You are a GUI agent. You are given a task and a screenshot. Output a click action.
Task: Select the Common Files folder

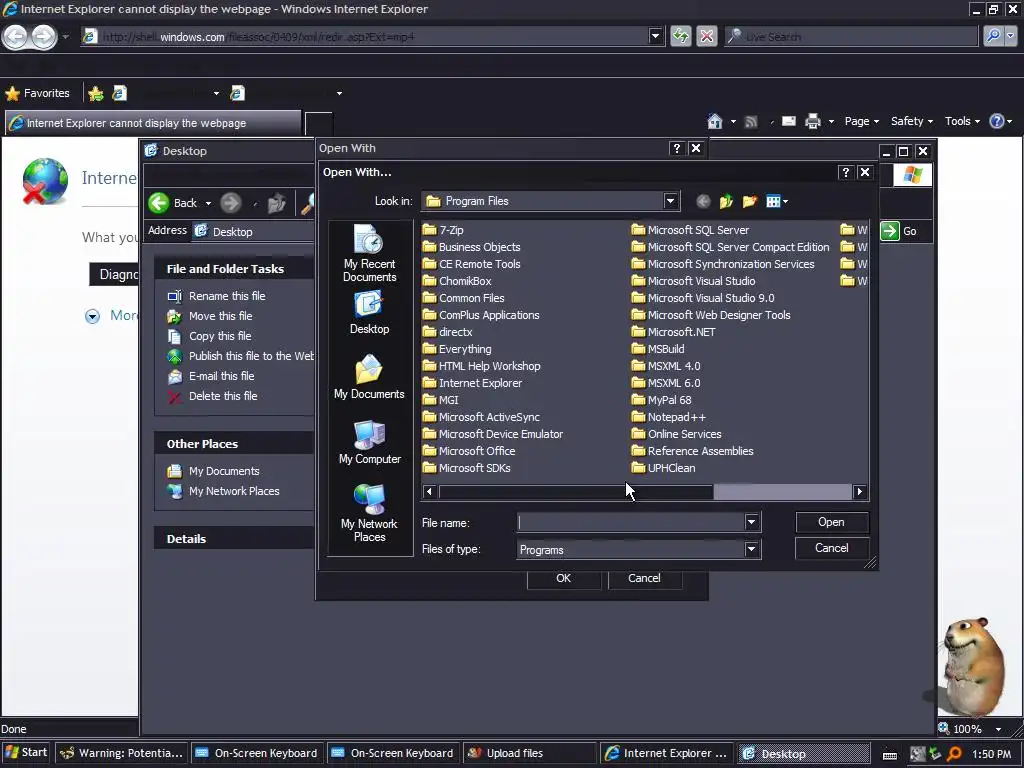(x=464, y=298)
